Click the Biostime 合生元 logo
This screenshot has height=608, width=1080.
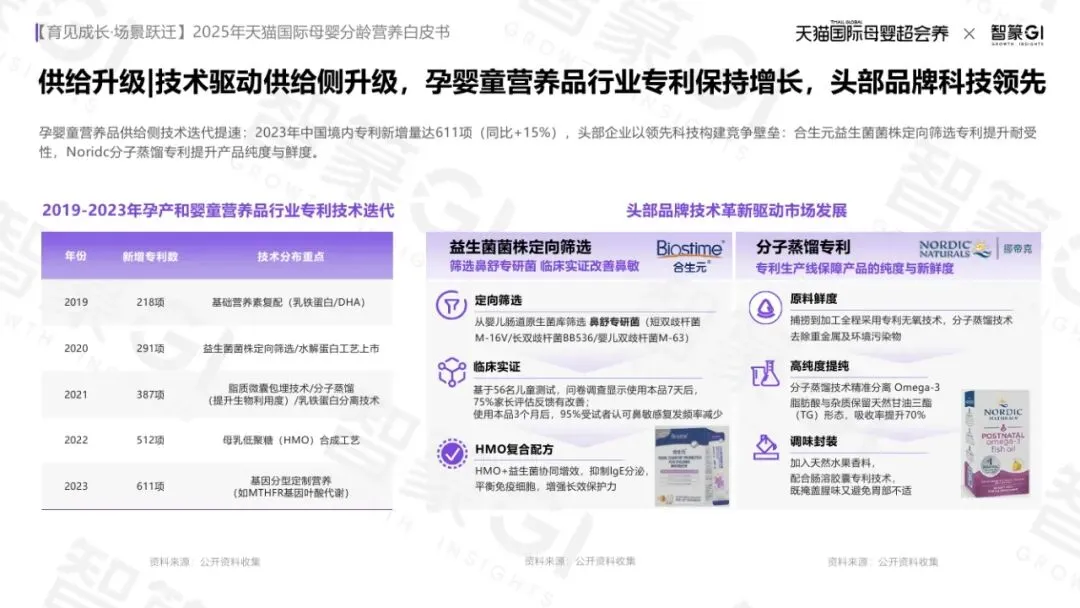coord(689,255)
